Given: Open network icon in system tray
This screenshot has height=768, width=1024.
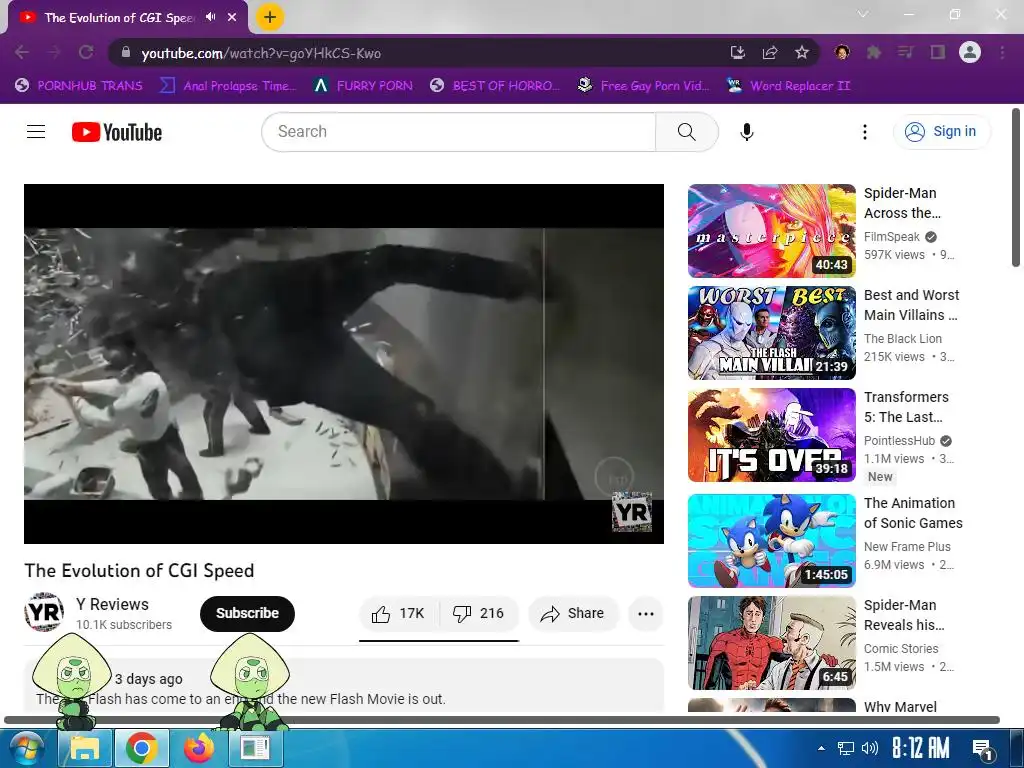Looking at the screenshot, I should coord(846,748).
